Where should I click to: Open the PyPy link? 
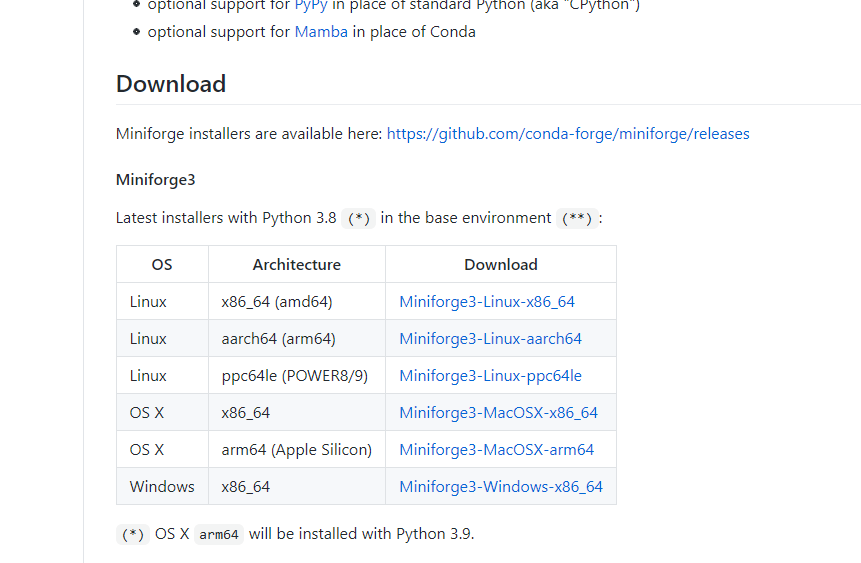pos(311,5)
